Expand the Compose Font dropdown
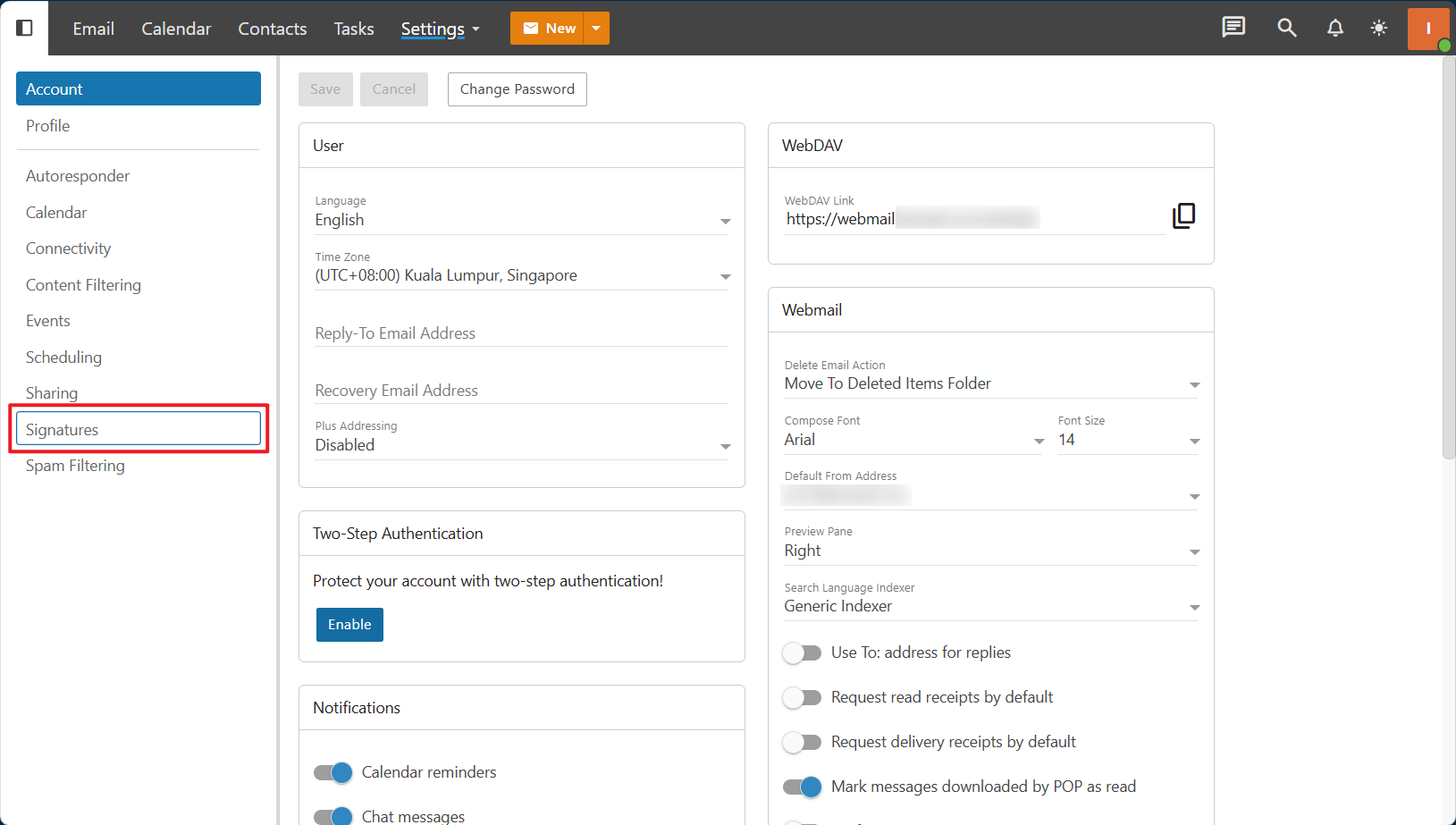Screen dimensions: 1456x825 (913, 440)
